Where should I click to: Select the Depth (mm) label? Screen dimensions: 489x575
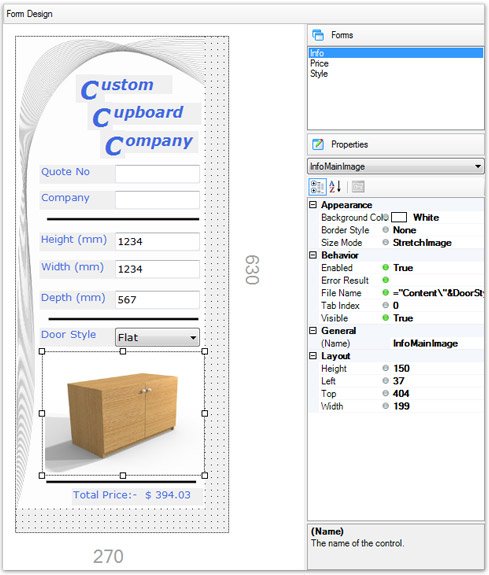point(77,299)
